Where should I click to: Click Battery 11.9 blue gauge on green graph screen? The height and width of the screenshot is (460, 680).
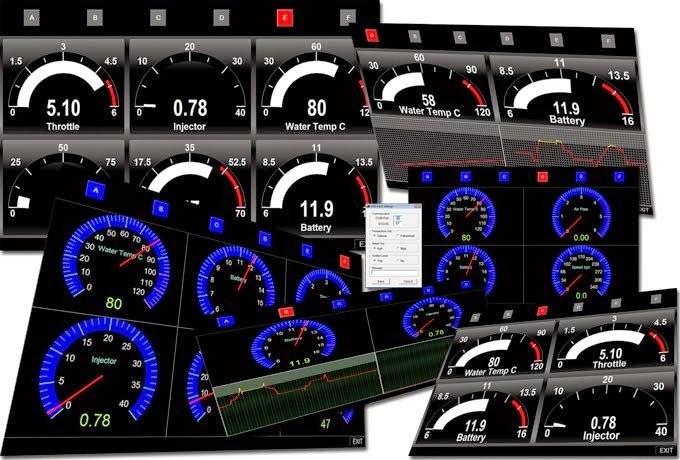(x=295, y=345)
